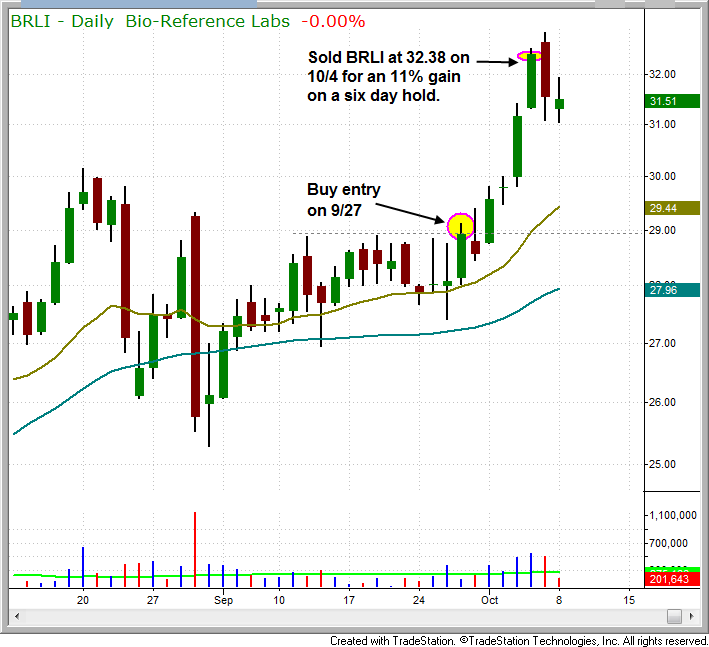Click the 201,643 volume value label
The image size is (709, 647).
[x=672, y=579]
